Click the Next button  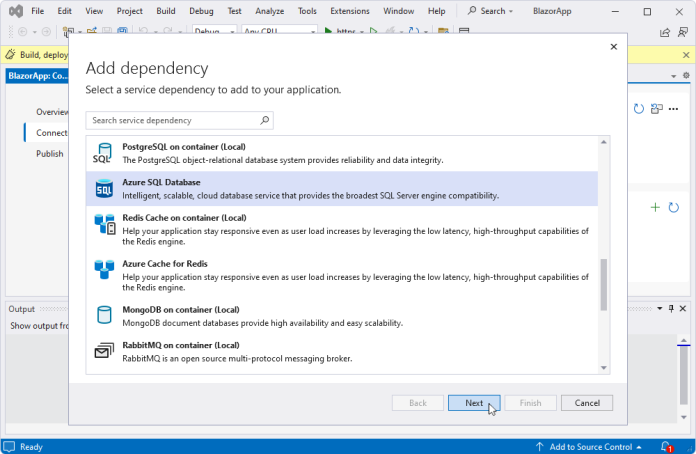(474, 403)
